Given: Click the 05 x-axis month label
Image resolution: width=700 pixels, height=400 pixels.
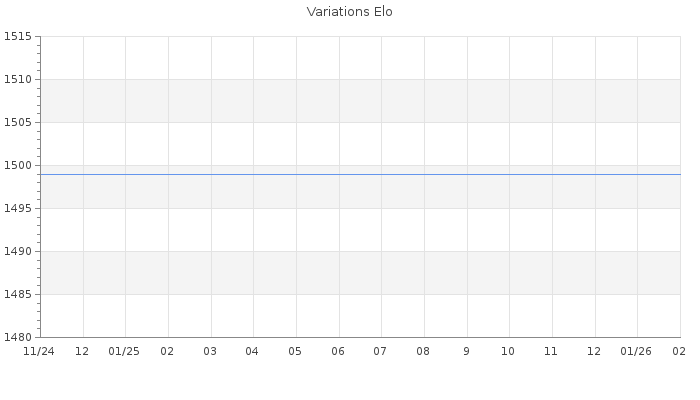Looking at the screenshot, I should pyautogui.click(x=295, y=352).
